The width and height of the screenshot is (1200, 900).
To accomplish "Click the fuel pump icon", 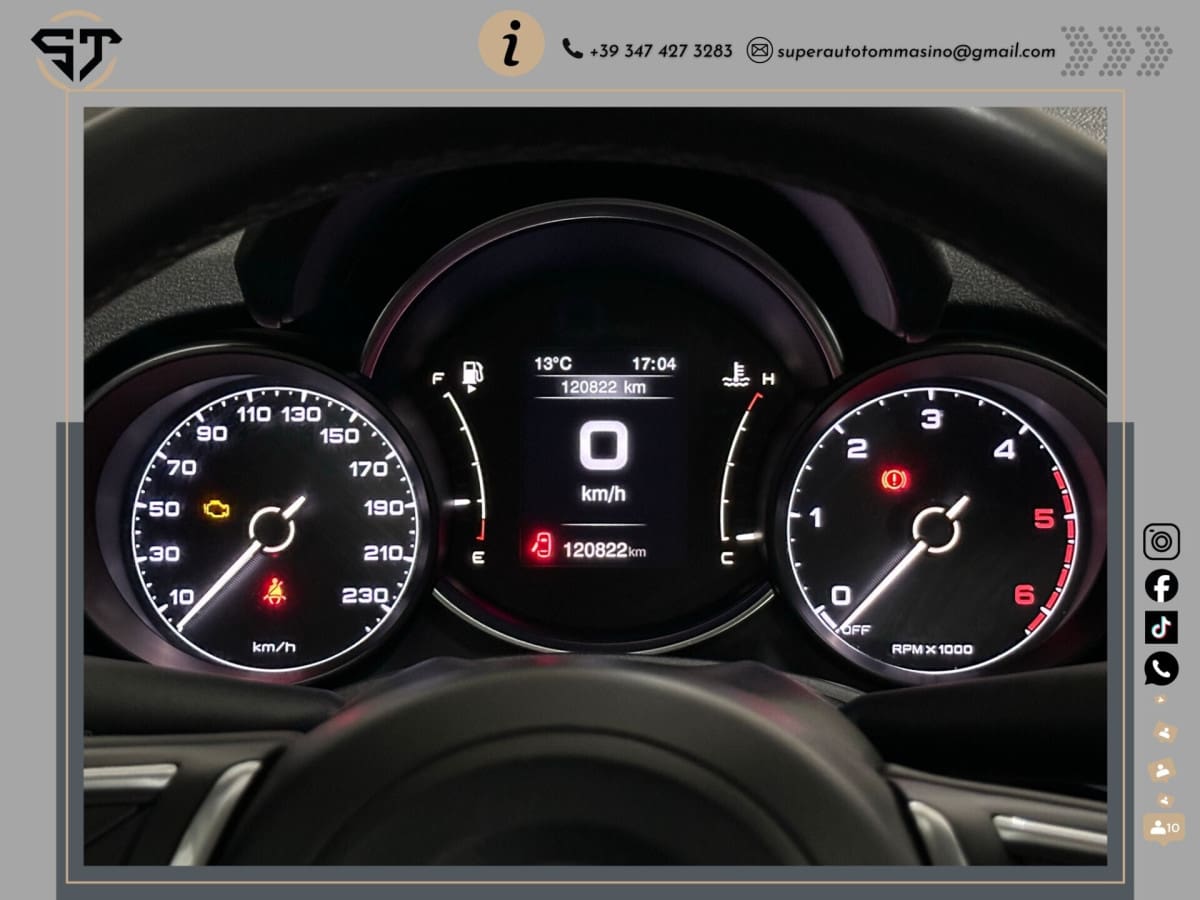I will pos(471,375).
